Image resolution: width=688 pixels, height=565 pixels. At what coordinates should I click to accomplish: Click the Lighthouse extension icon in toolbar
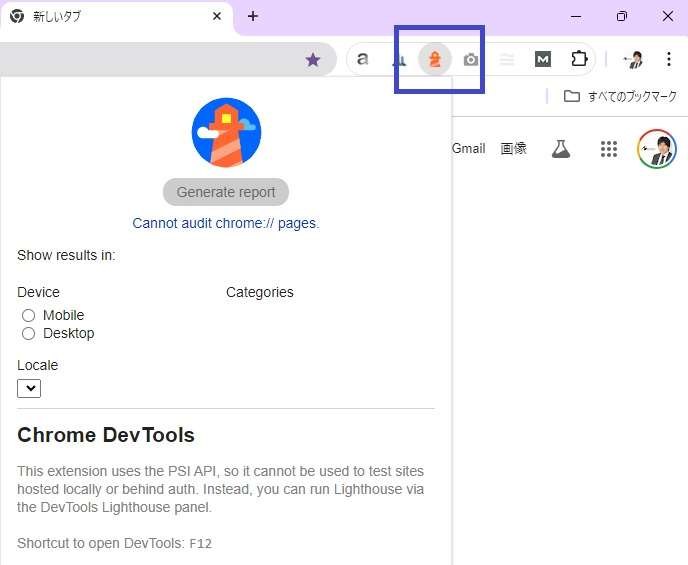[434, 59]
